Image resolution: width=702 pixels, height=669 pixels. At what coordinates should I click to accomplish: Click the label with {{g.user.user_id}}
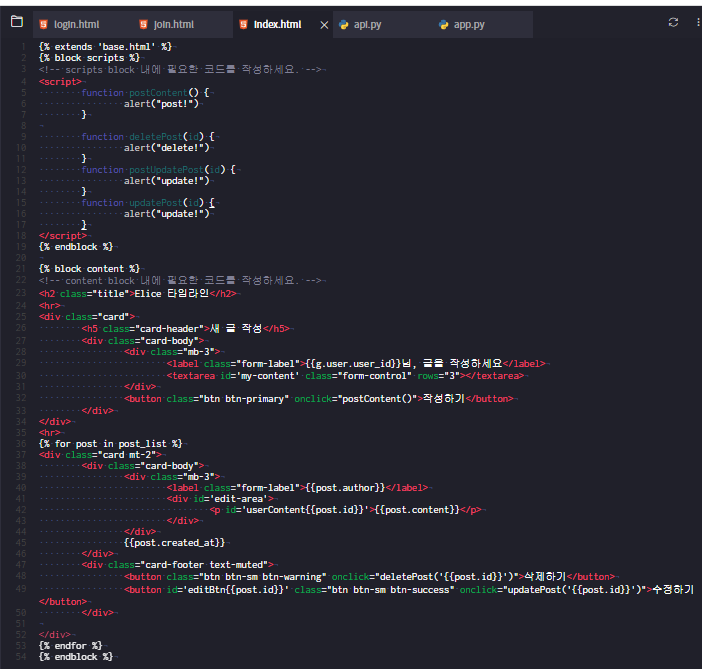(356, 363)
